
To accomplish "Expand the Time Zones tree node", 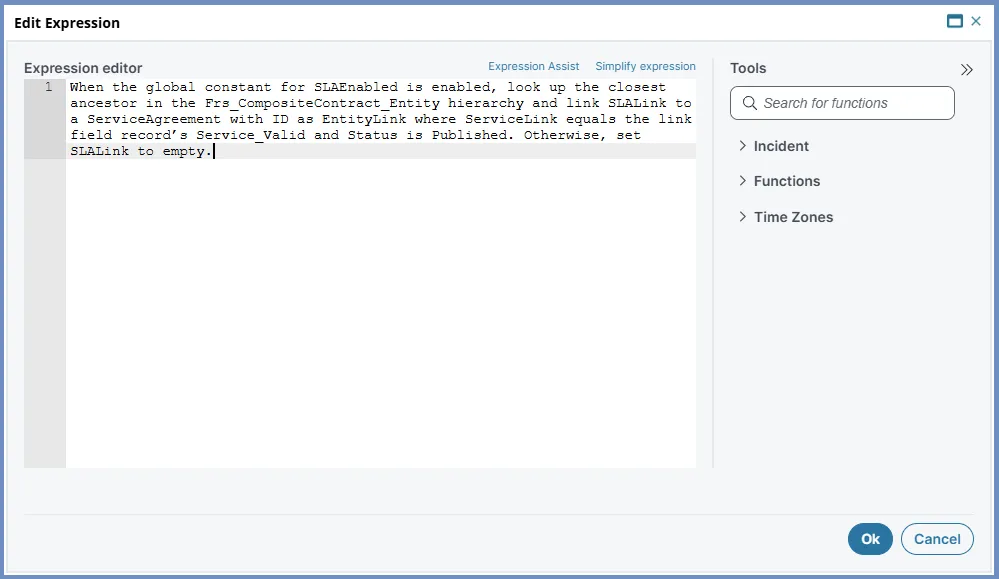I will pos(742,217).
